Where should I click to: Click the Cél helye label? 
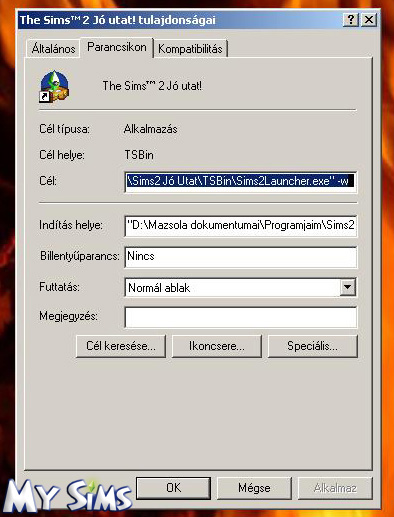click(x=62, y=155)
